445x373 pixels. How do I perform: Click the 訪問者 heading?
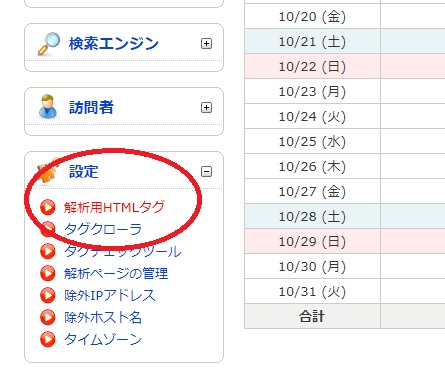pyautogui.click(x=91, y=107)
